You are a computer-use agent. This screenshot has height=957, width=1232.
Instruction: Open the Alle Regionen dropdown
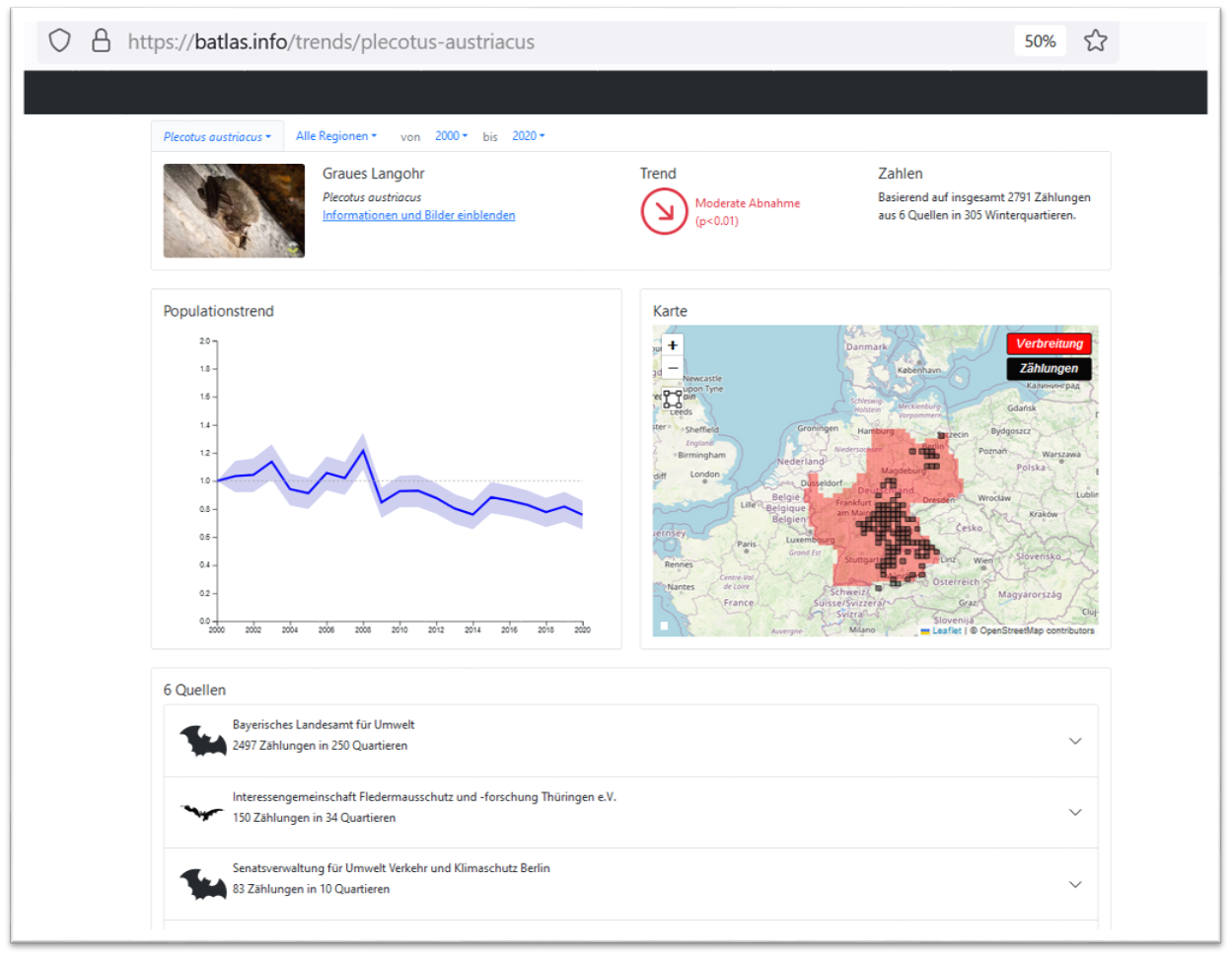click(336, 136)
